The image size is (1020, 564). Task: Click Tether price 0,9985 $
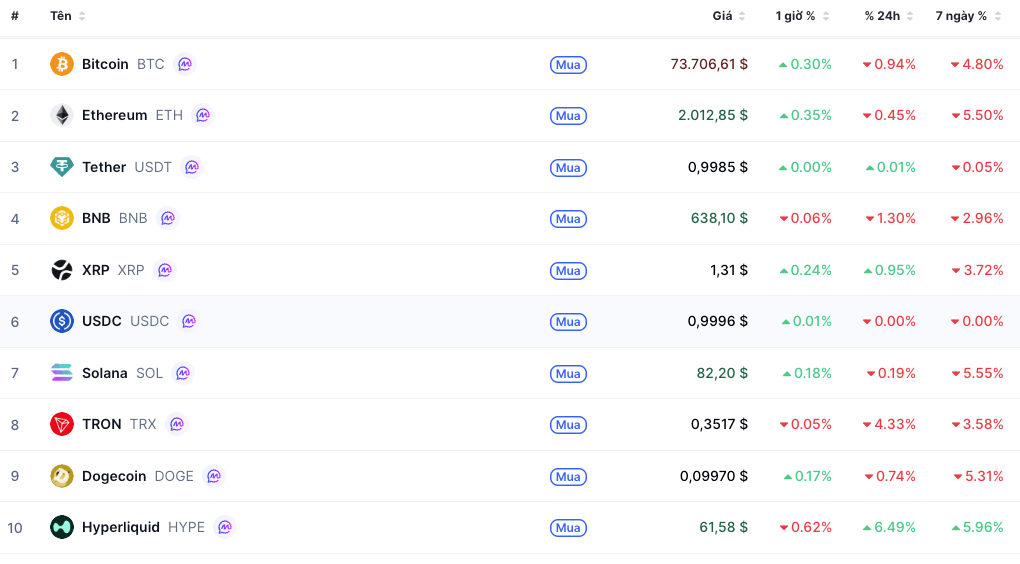tap(718, 167)
